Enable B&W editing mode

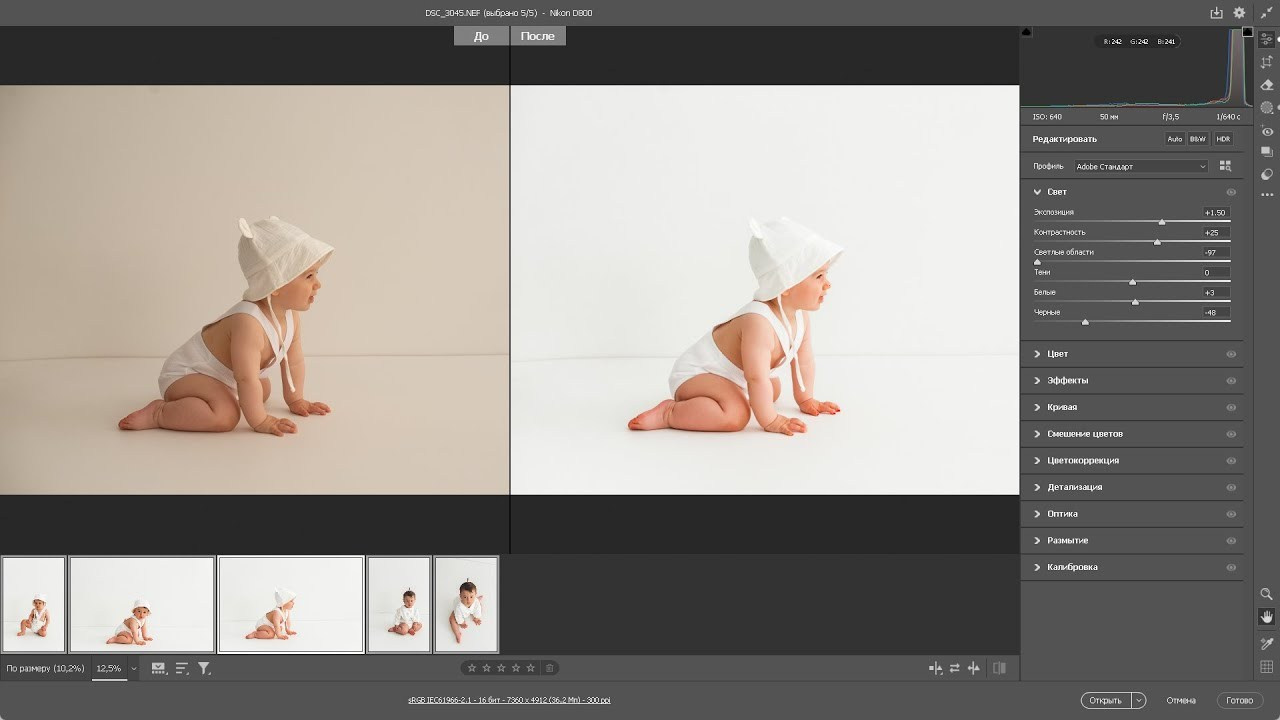coord(1197,138)
